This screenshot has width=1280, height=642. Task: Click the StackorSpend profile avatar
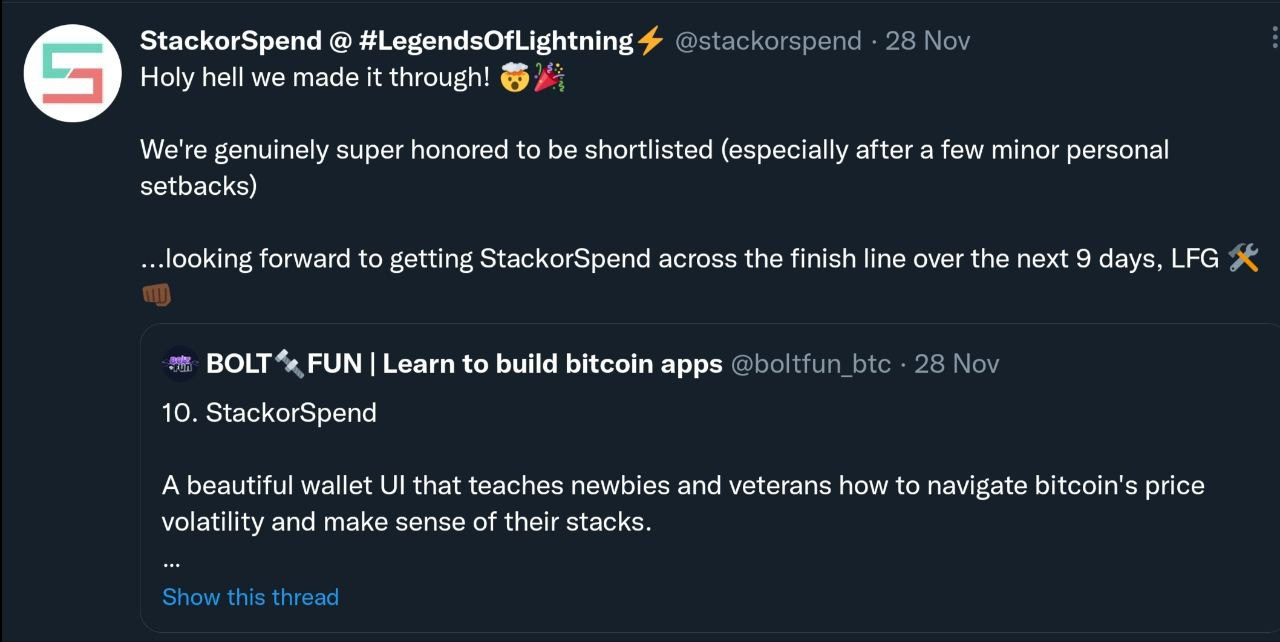[x=72, y=72]
